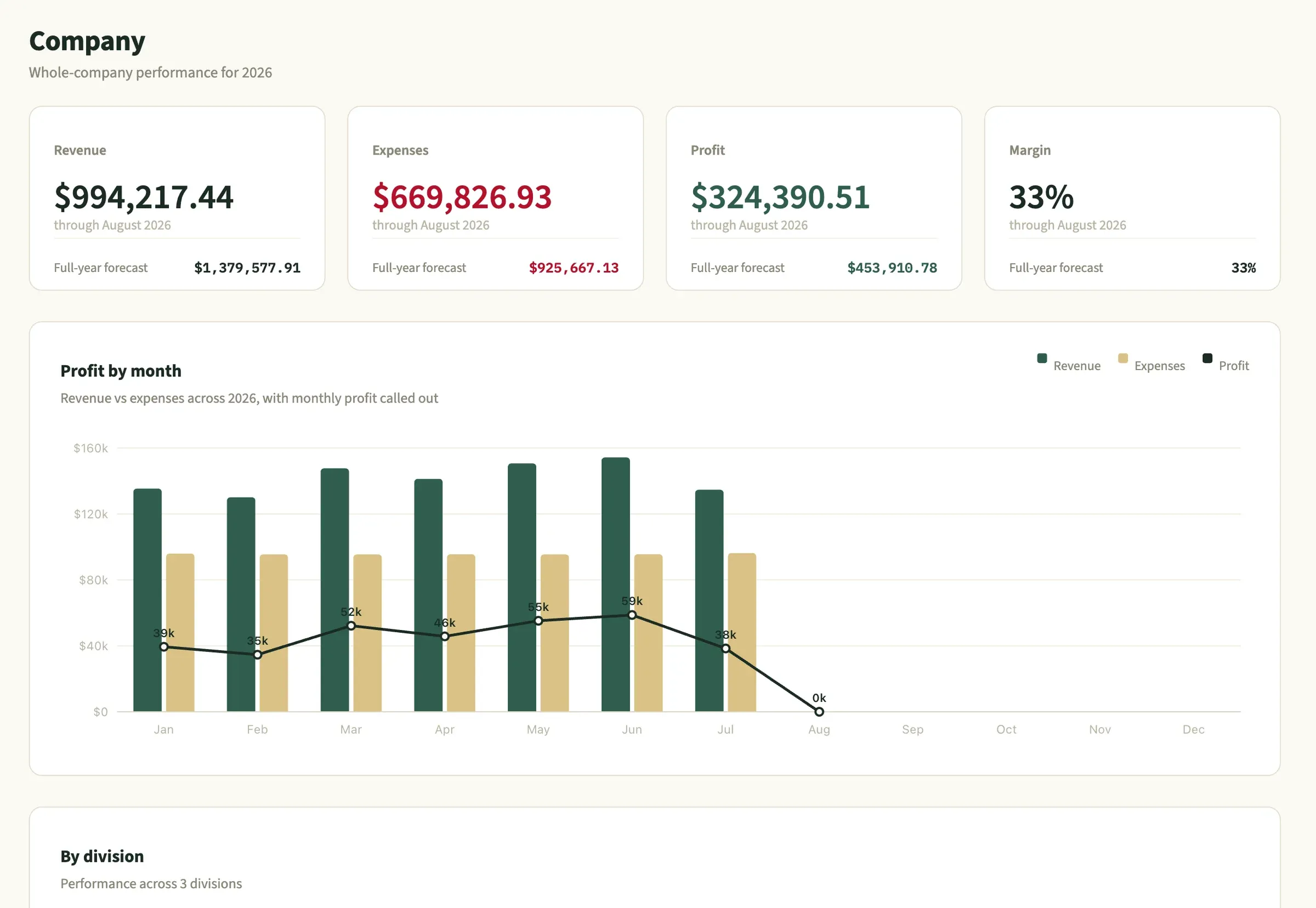Click the February revenue bar
The width and height of the screenshot is (1316, 908).
241,604
